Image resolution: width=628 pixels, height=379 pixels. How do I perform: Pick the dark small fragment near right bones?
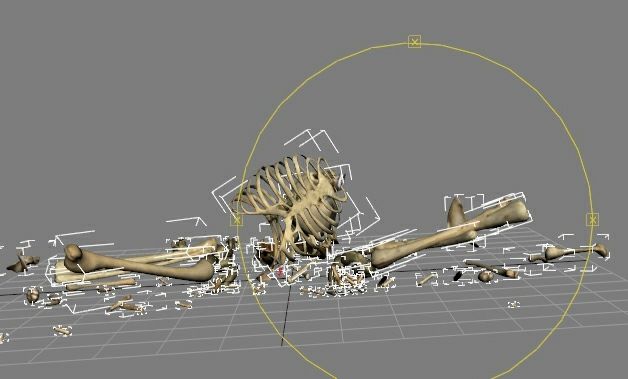pos(457,276)
